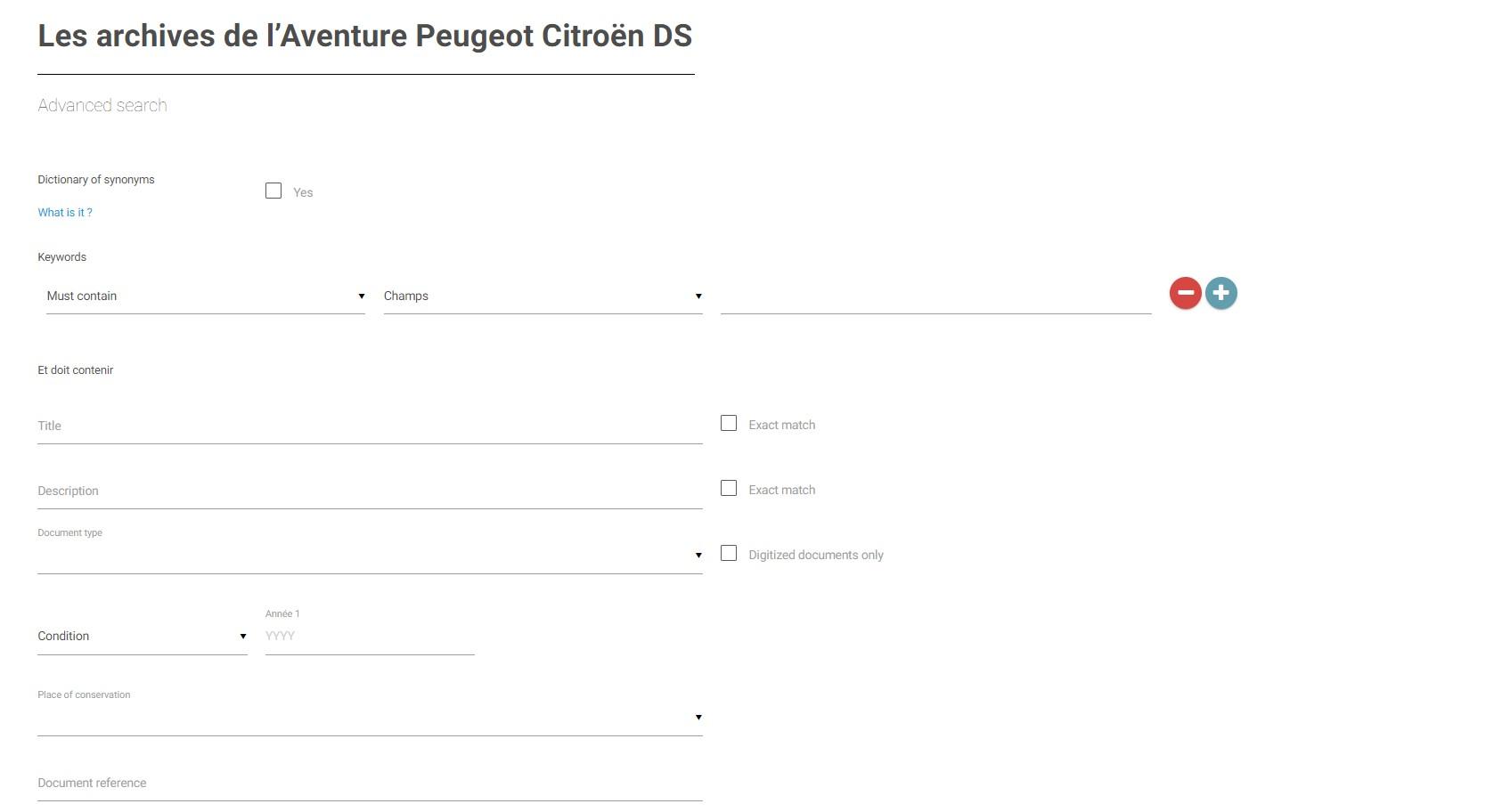
Task: Click the keyword text input field
Action: (x=935, y=296)
